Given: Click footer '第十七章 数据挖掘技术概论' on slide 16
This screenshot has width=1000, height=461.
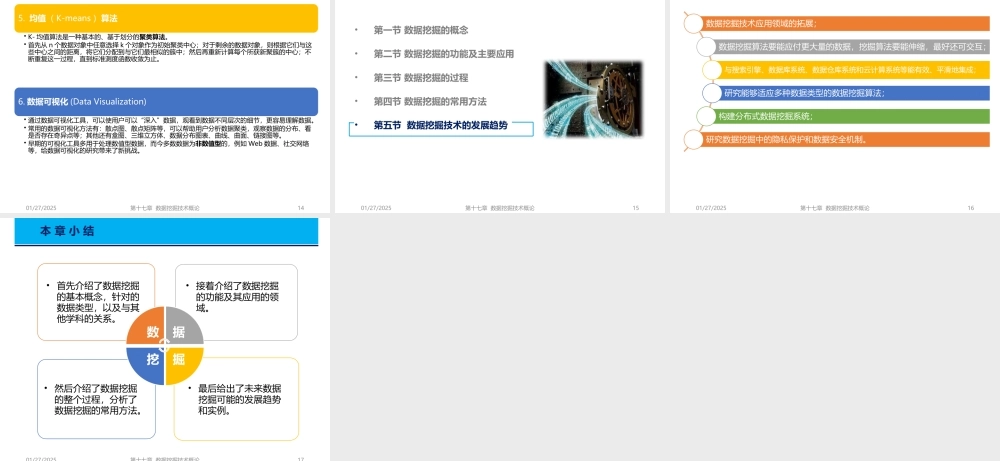Looking at the screenshot, I should click(x=834, y=208).
